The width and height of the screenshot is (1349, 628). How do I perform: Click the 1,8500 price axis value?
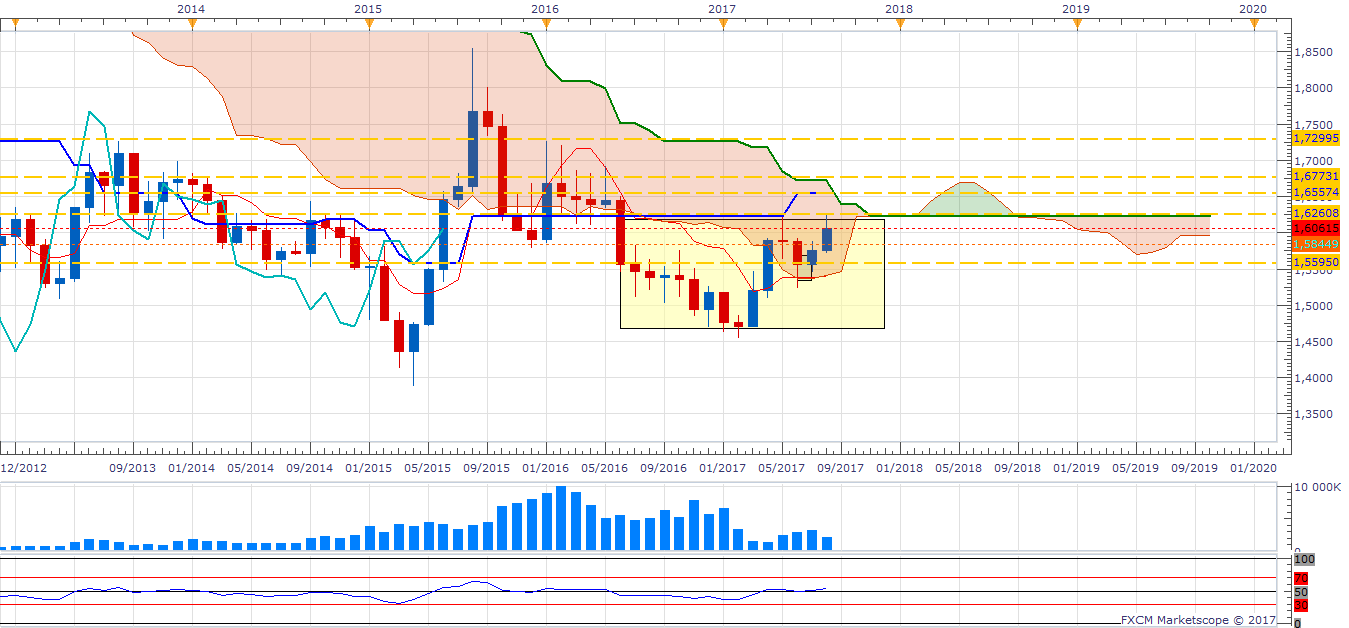[1314, 52]
